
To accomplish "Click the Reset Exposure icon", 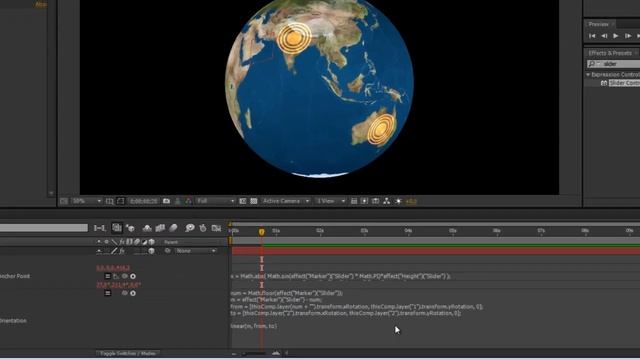I will [398, 201].
